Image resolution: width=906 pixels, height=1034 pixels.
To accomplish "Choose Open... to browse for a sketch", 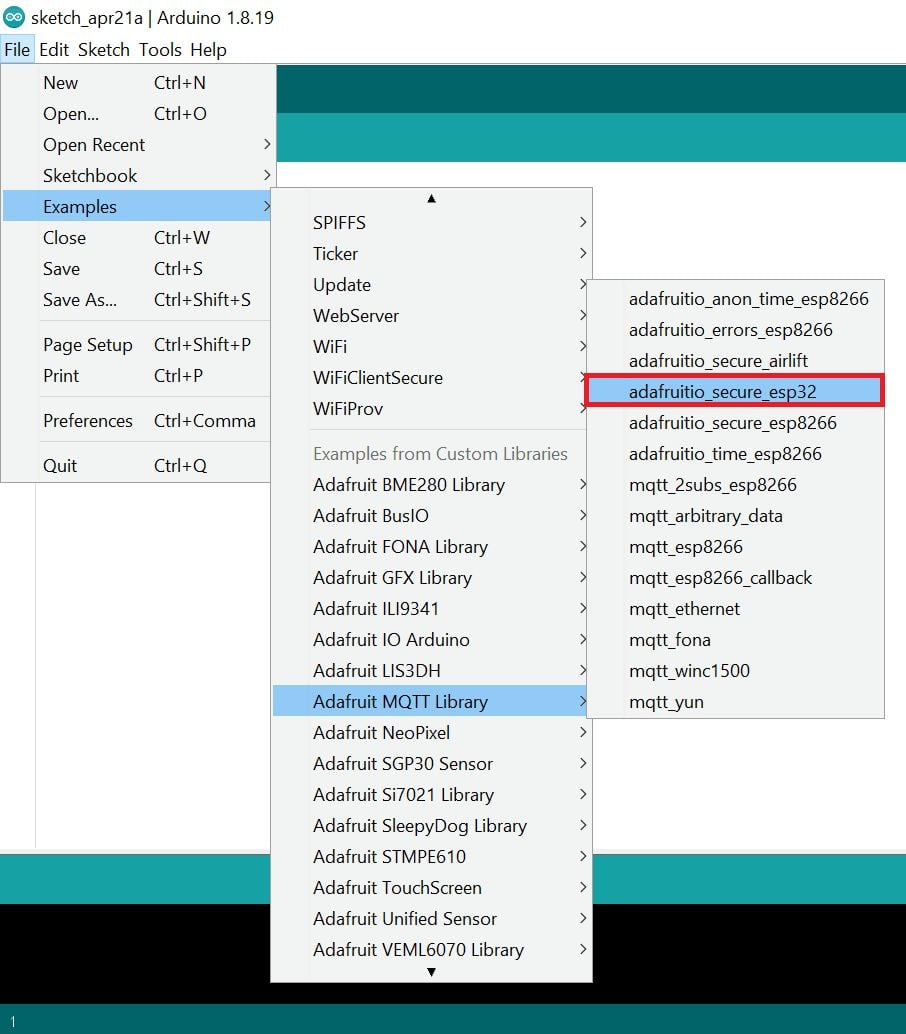I will (x=68, y=114).
